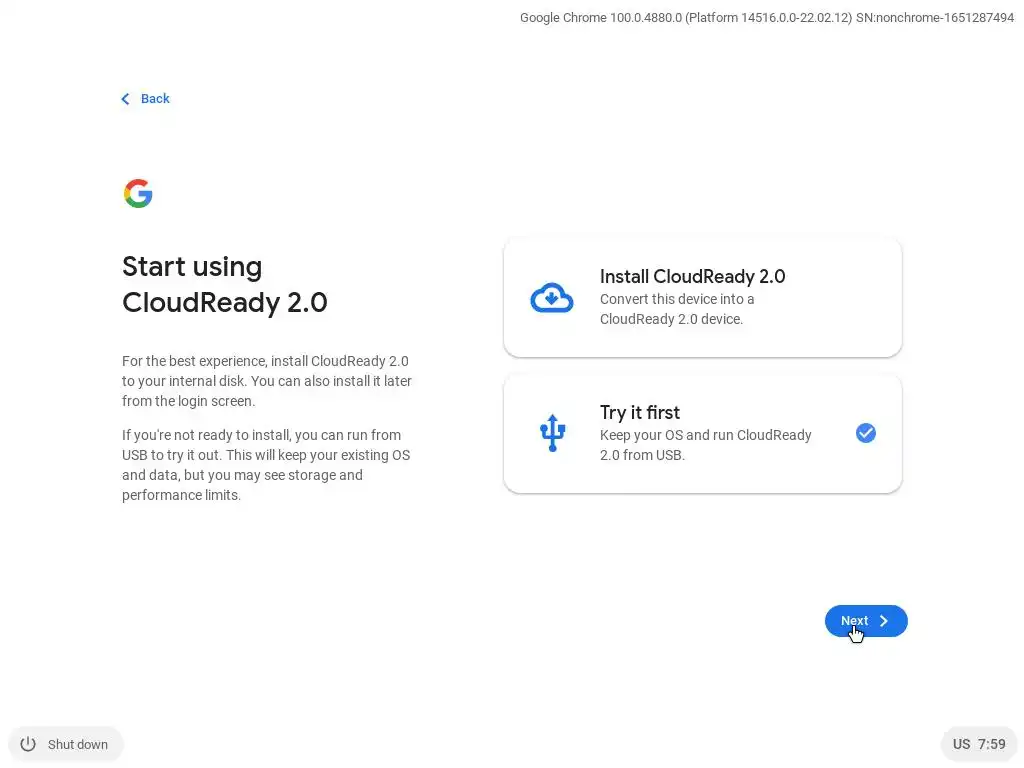The width and height of the screenshot is (1024, 768).
Task: Click the Chrome version text at top
Action: (767, 18)
